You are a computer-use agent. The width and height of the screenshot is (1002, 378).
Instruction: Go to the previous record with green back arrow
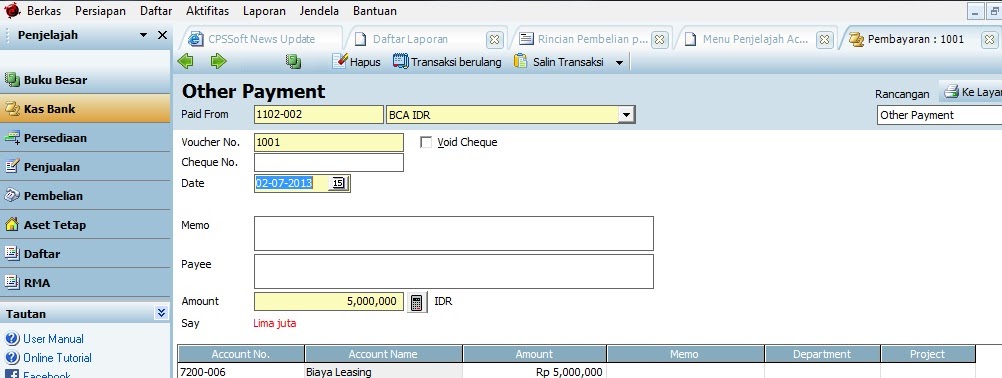click(185, 62)
